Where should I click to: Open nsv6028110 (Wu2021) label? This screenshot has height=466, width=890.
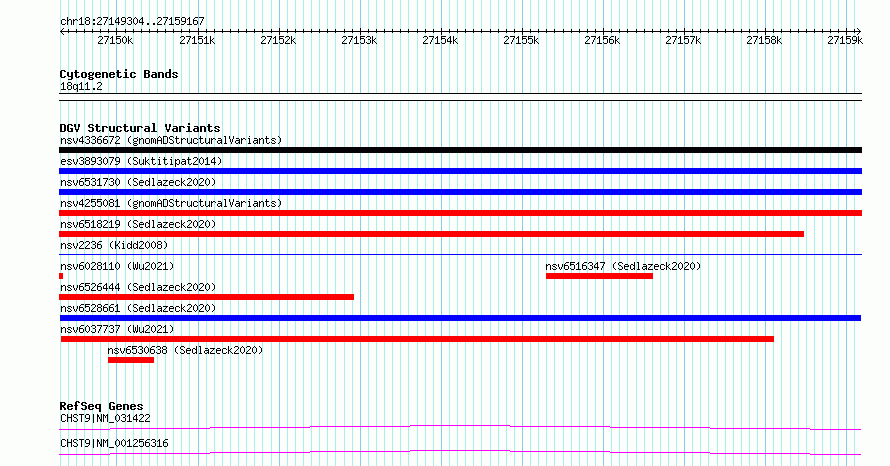pyautogui.click(x=117, y=266)
